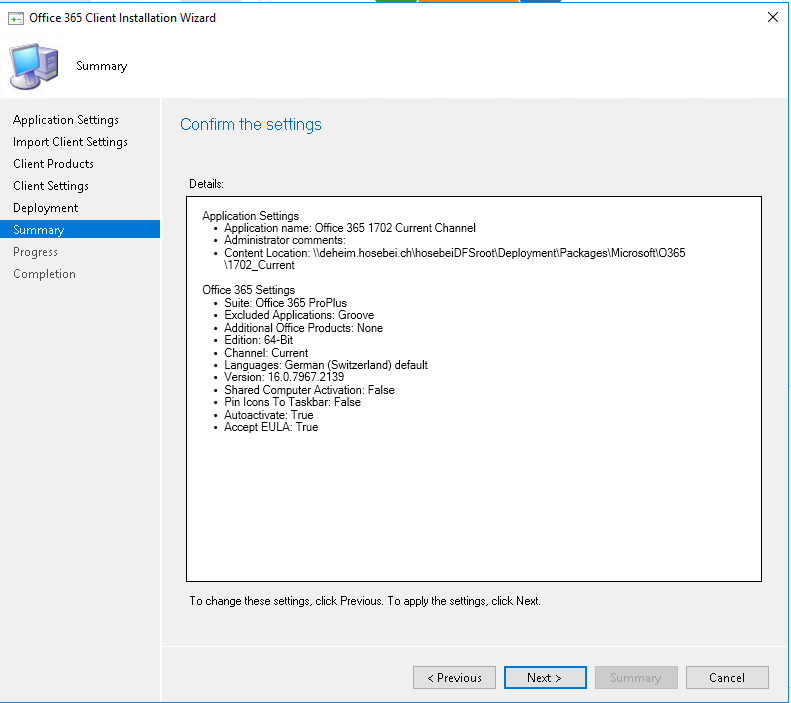This screenshot has height=703, width=791.
Task: Click 'Shared Computer Activation: False' line
Action: pyautogui.click(x=309, y=390)
